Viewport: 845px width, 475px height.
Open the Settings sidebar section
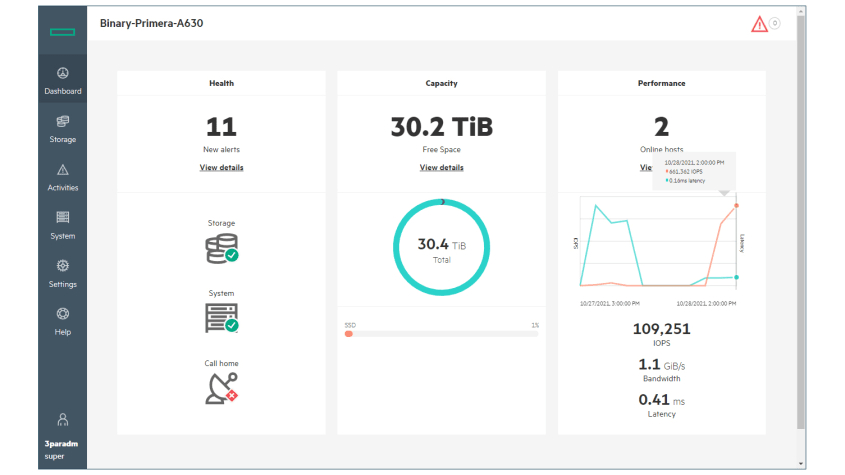pyautogui.click(x=63, y=274)
